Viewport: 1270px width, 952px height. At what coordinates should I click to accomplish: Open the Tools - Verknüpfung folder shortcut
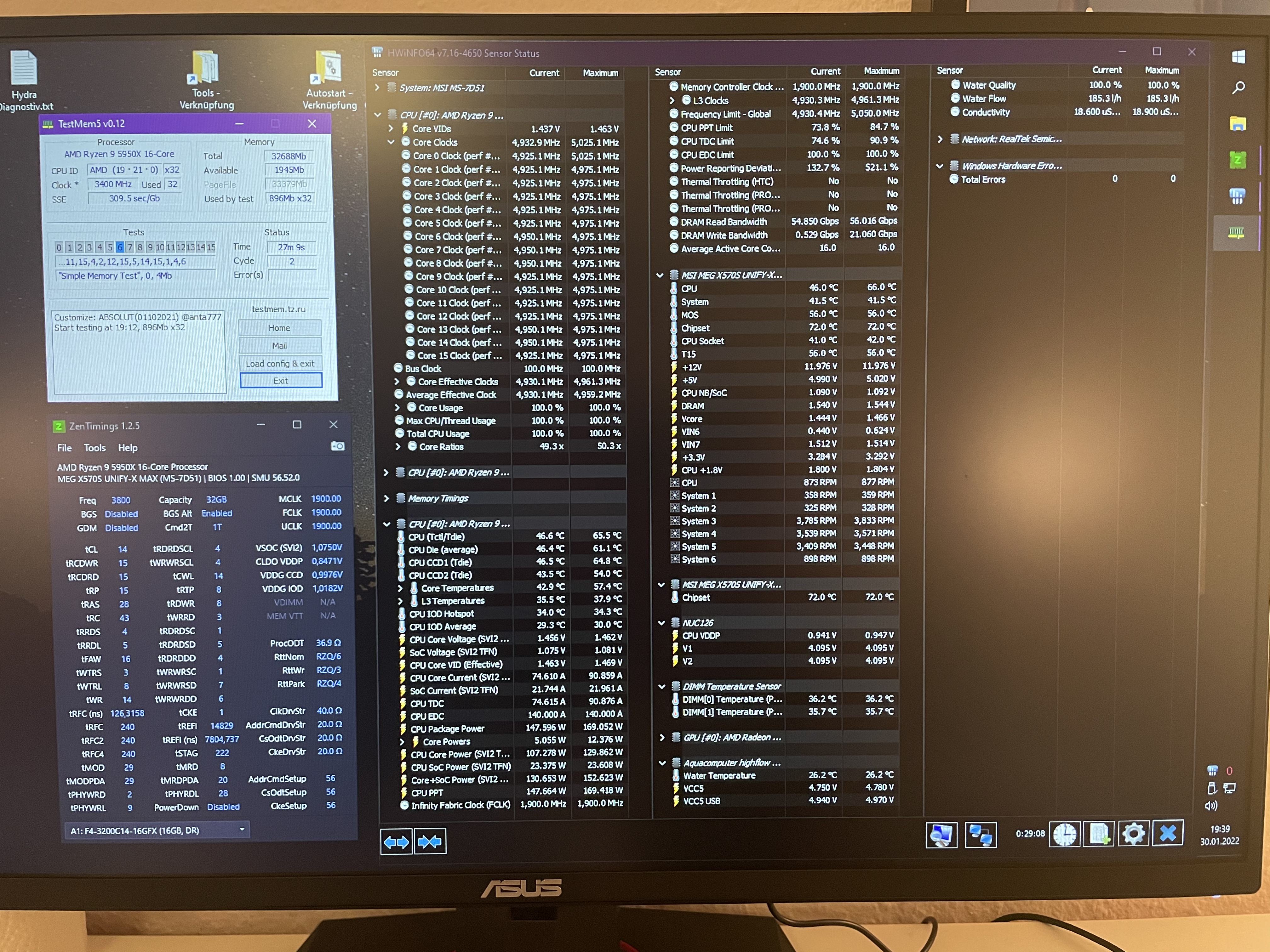[x=206, y=80]
